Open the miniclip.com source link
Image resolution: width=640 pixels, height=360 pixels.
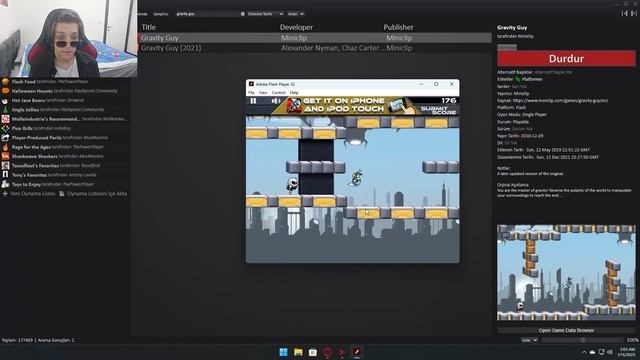pyautogui.click(x=560, y=100)
